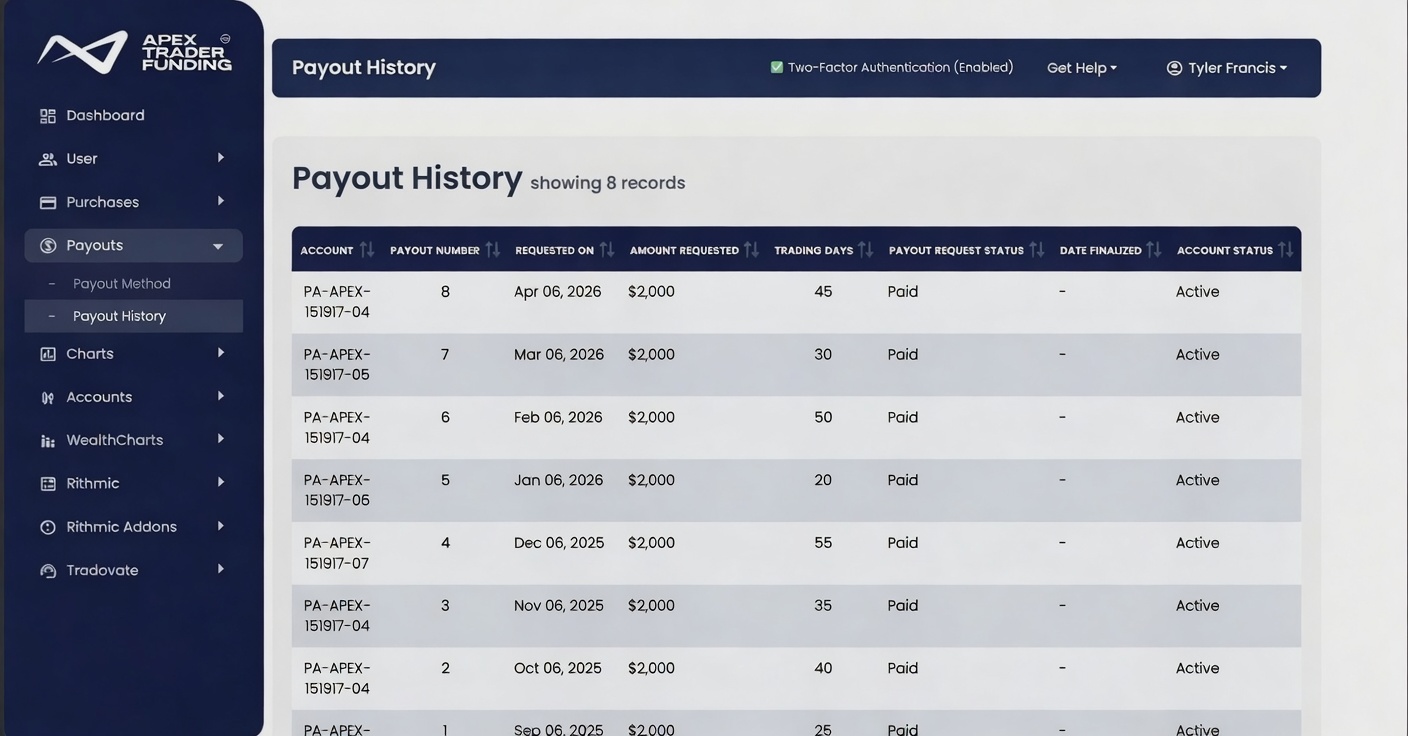Click trading days value 55
The width and height of the screenshot is (1408, 736).
coord(823,543)
